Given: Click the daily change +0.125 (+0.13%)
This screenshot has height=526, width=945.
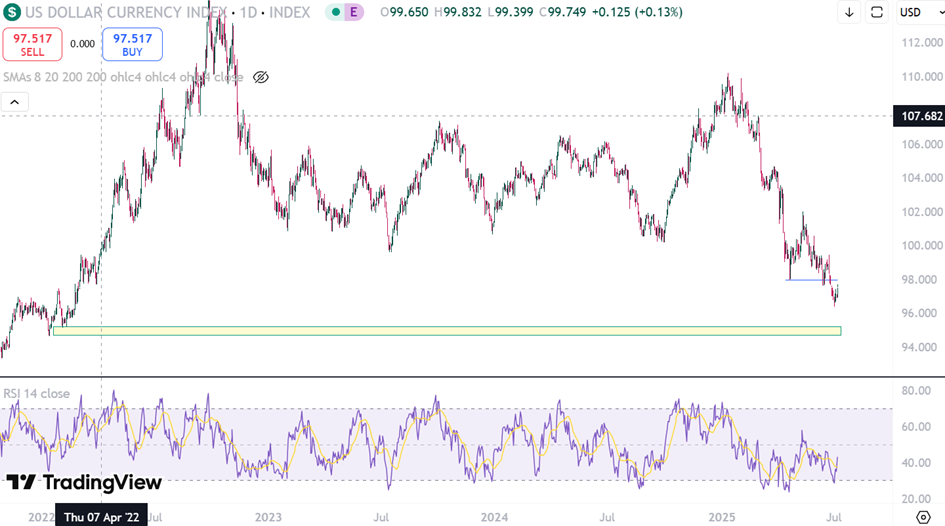Looking at the screenshot, I should 637,12.
